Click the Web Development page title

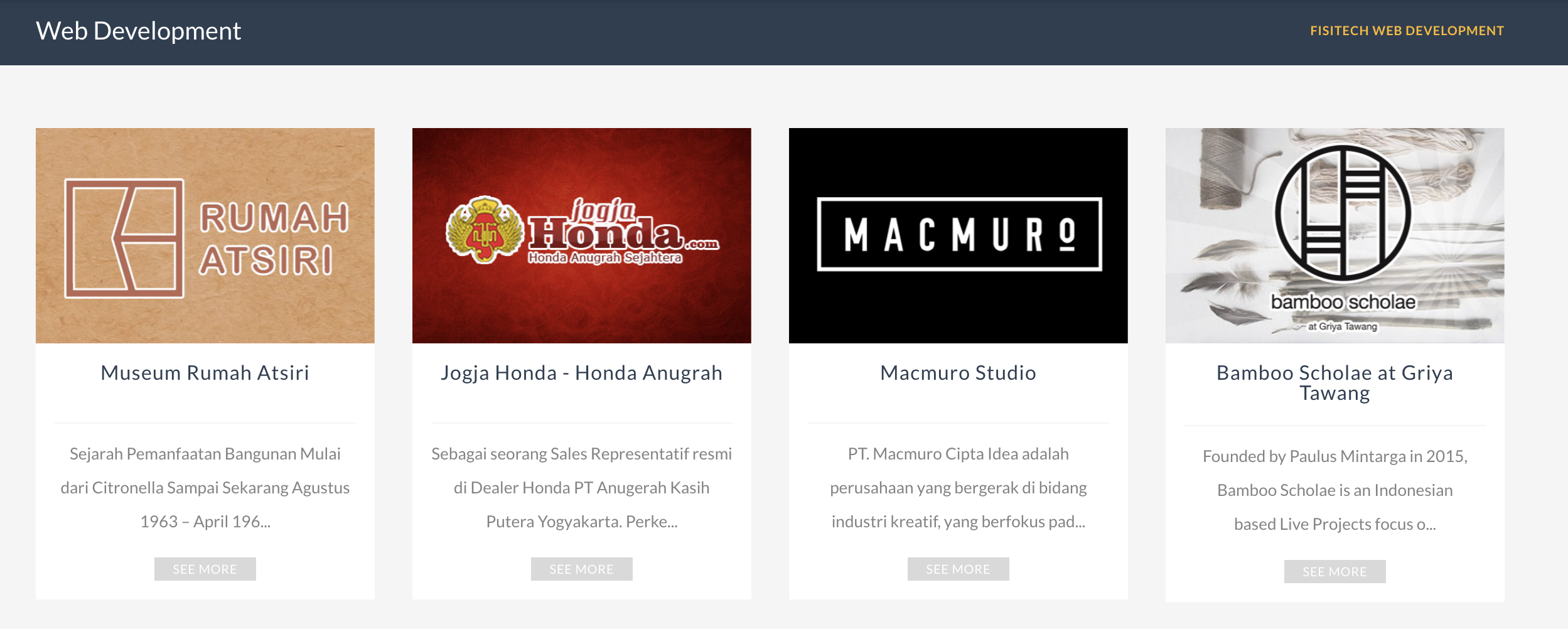(139, 31)
